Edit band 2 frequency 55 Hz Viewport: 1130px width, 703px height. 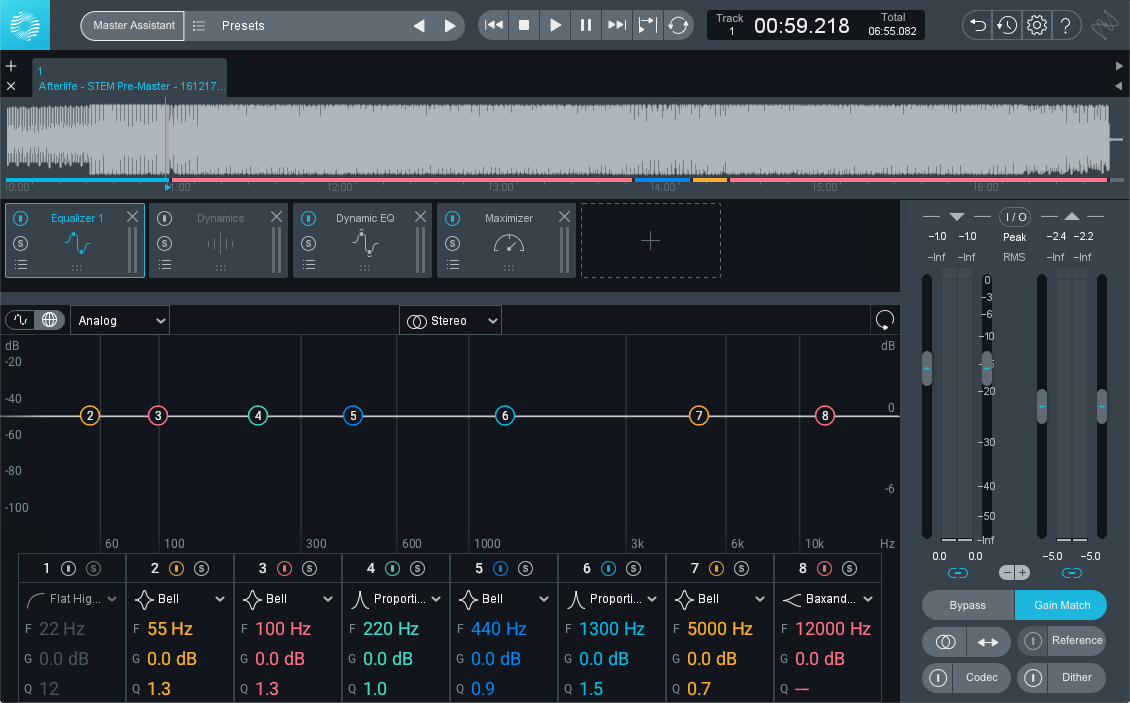(x=170, y=629)
